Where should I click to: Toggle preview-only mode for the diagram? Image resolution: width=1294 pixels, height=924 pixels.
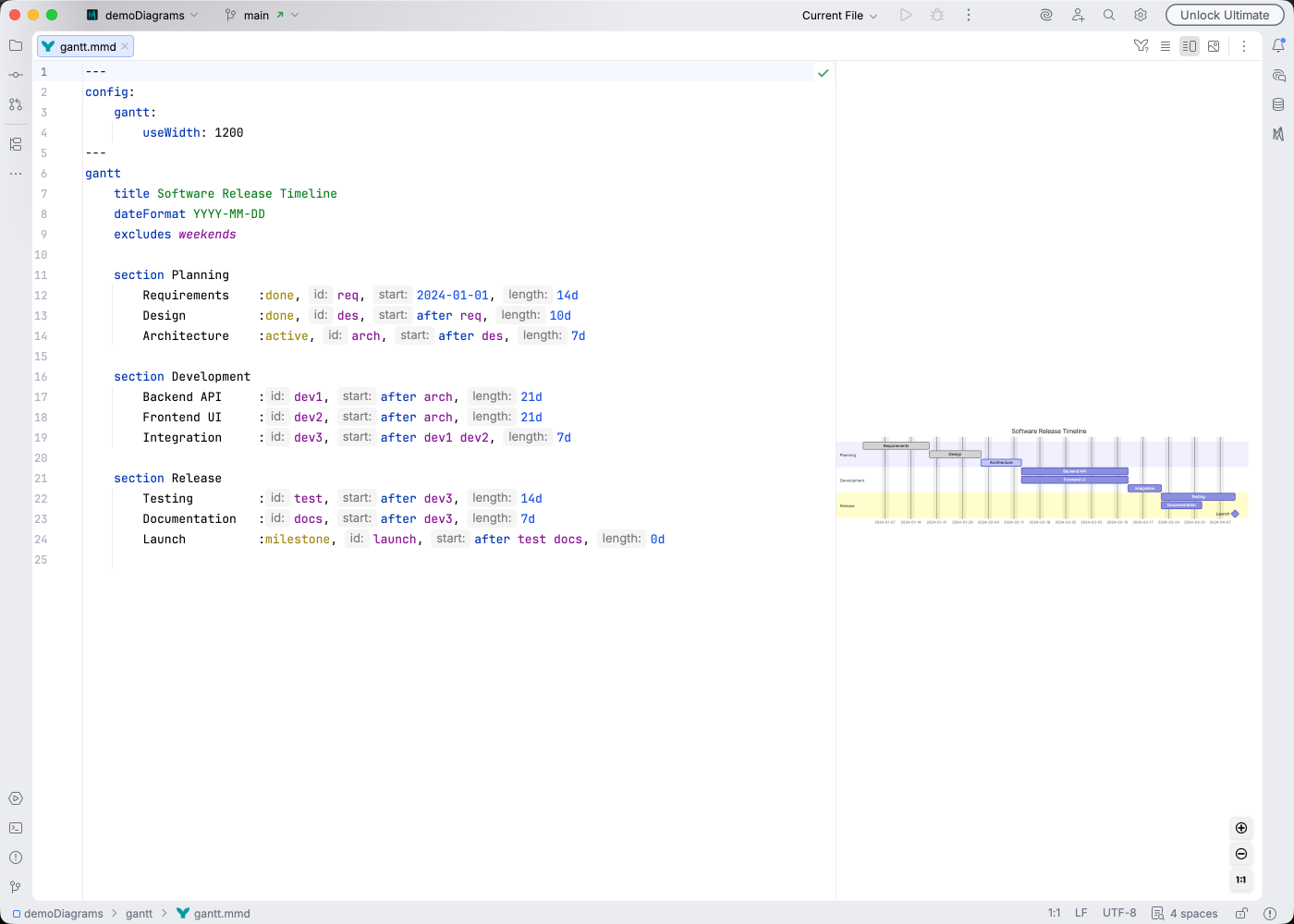(x=1214, y=45)
